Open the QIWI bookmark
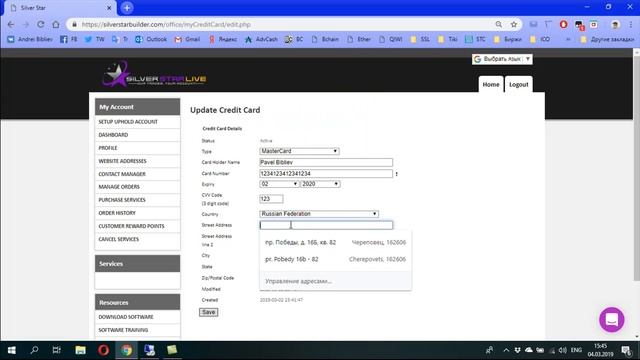 coord(391,39)
